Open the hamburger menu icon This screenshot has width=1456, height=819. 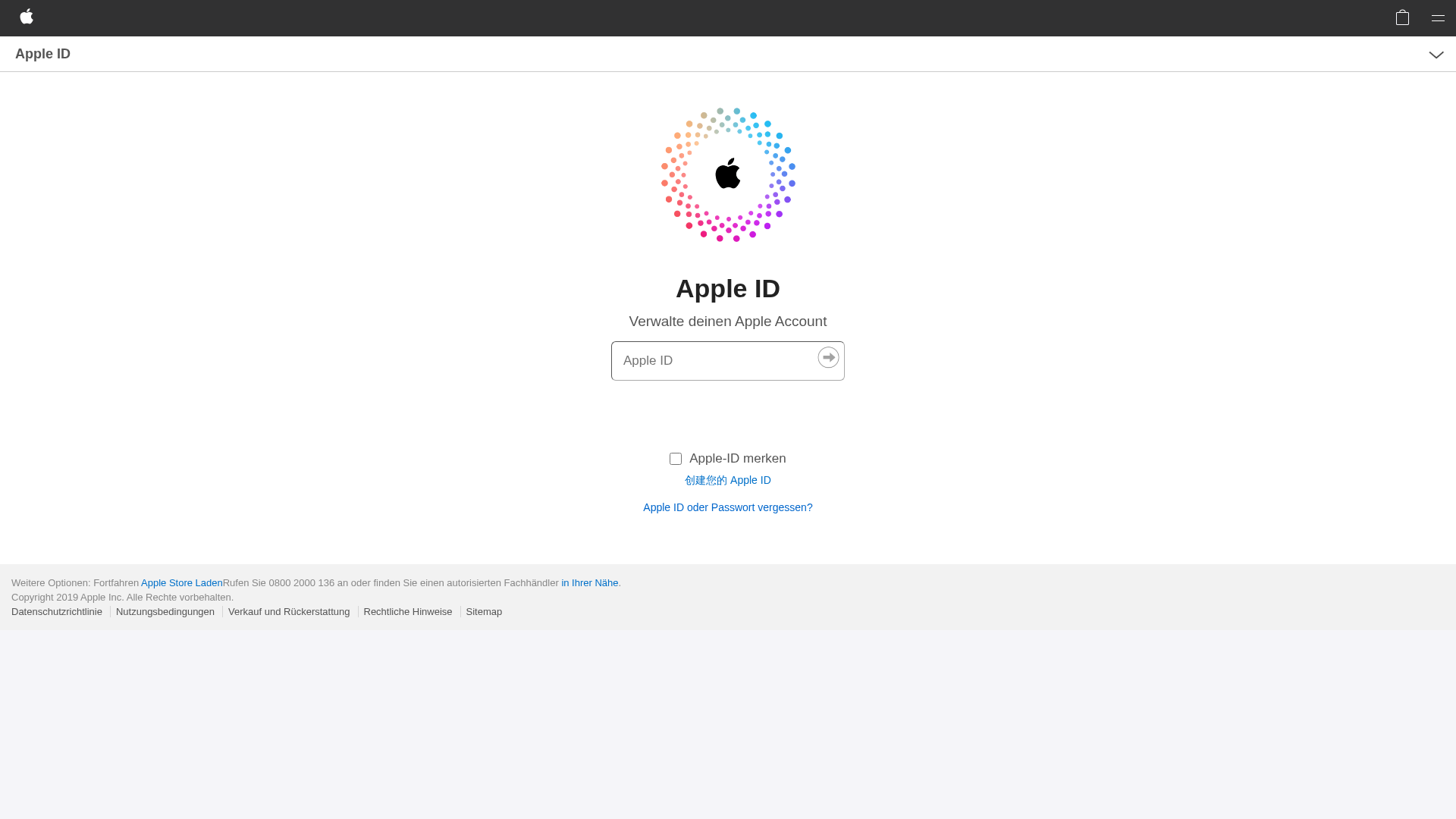click(1438, 18)
